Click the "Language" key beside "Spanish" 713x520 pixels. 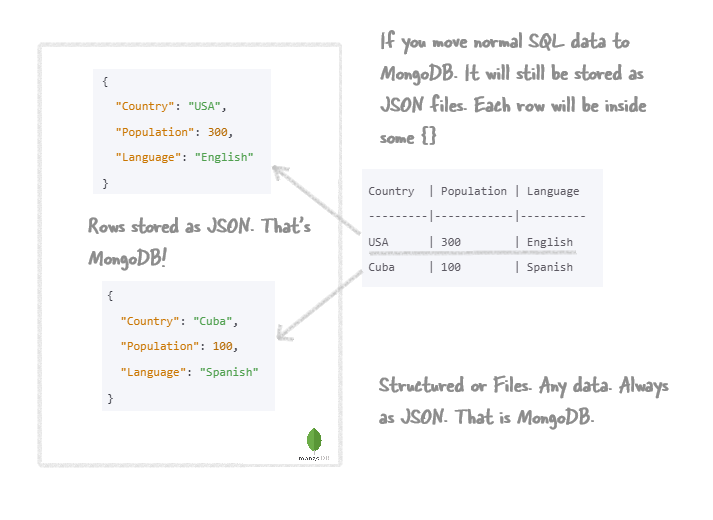(153, 372)
